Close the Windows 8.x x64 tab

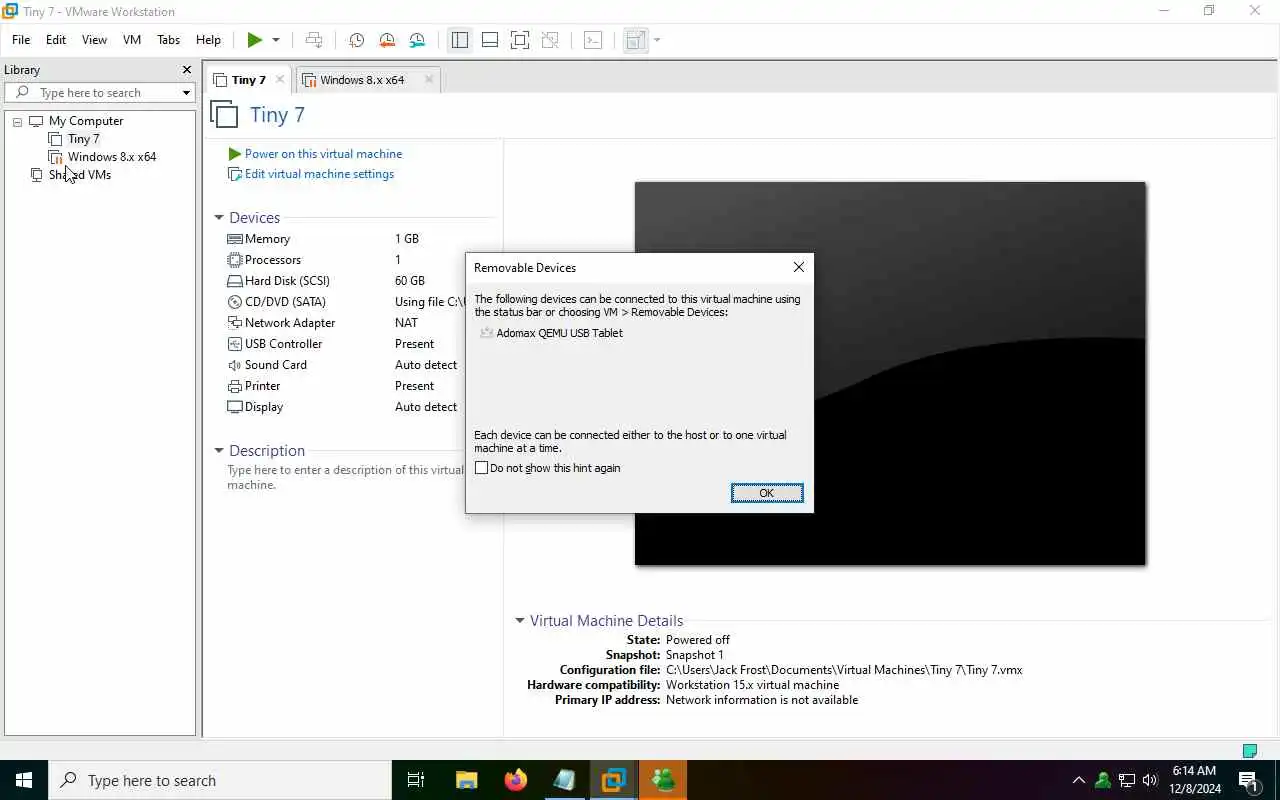coord(429,80)
